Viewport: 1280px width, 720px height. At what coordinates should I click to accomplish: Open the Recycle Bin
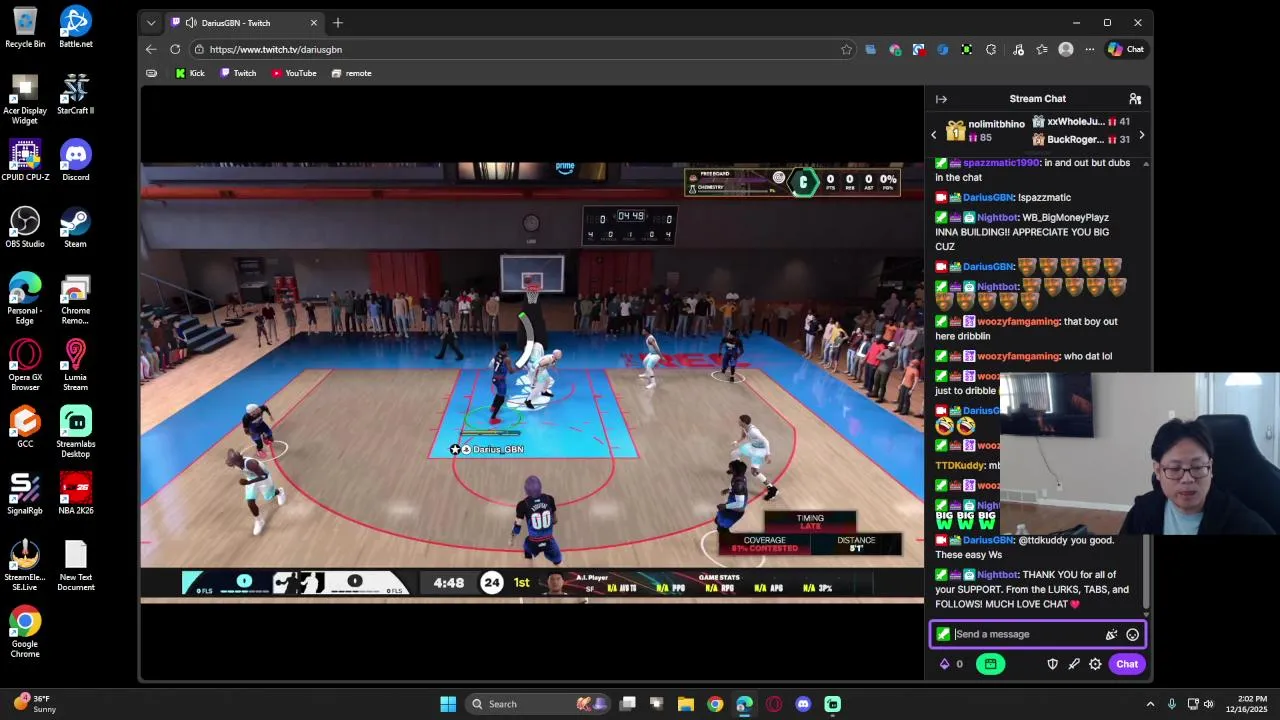point(25,28)
